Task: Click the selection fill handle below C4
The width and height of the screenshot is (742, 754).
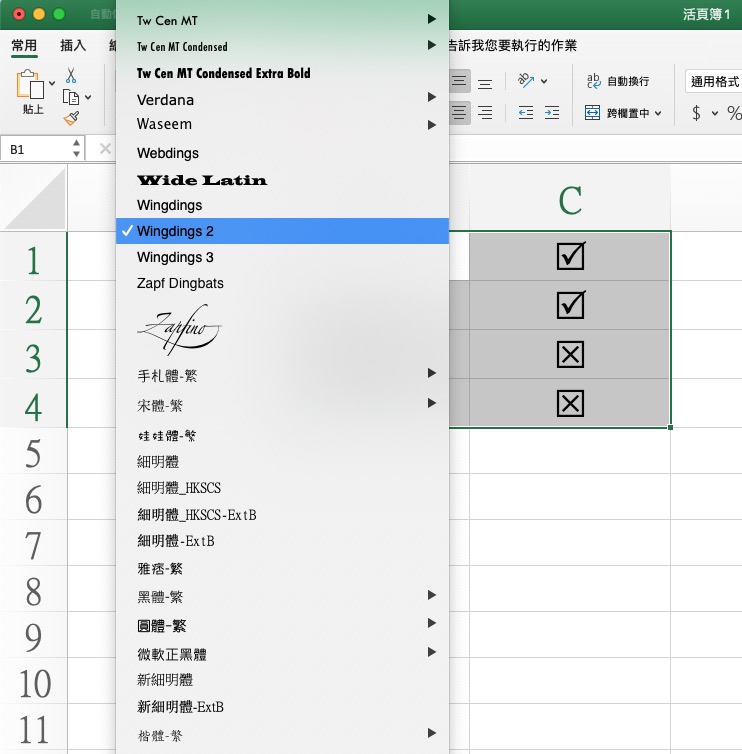Action: [670, 427]
